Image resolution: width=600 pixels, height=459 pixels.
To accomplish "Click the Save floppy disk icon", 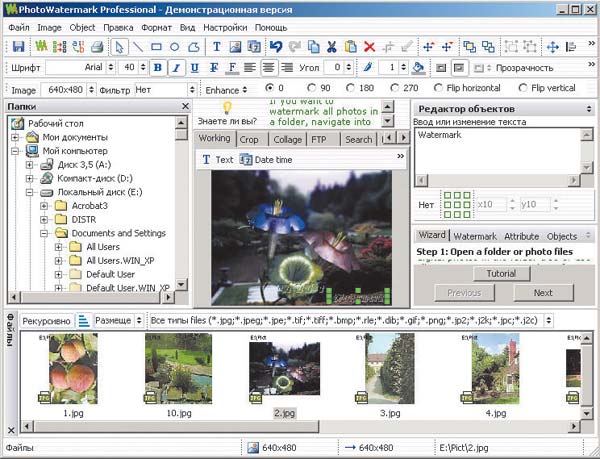I will click(18, 47).
